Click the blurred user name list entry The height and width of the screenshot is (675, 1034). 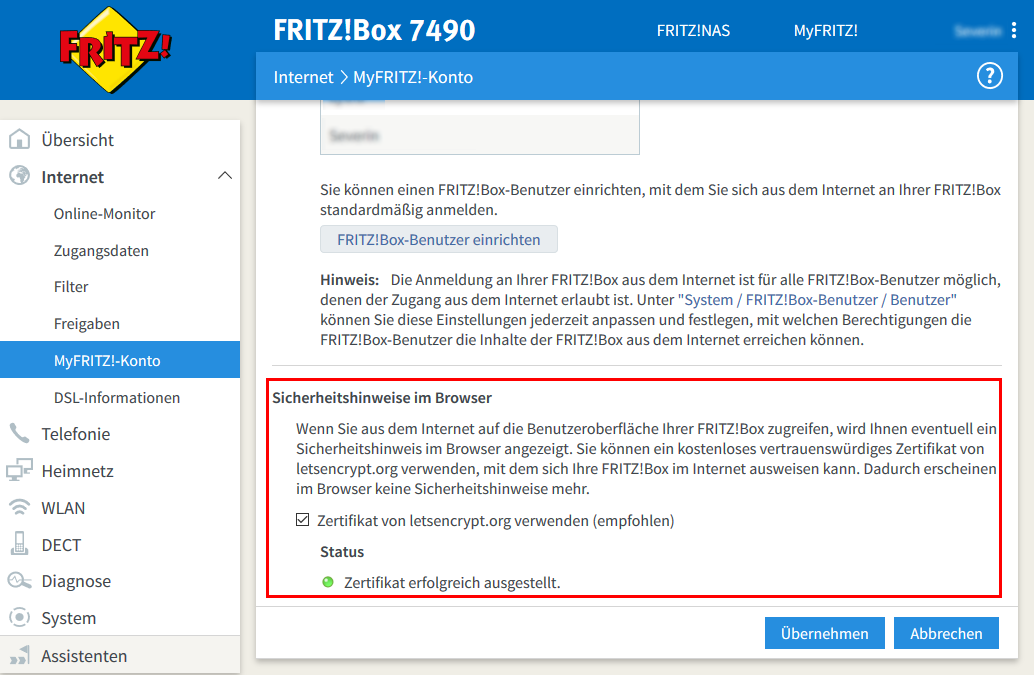479,135
